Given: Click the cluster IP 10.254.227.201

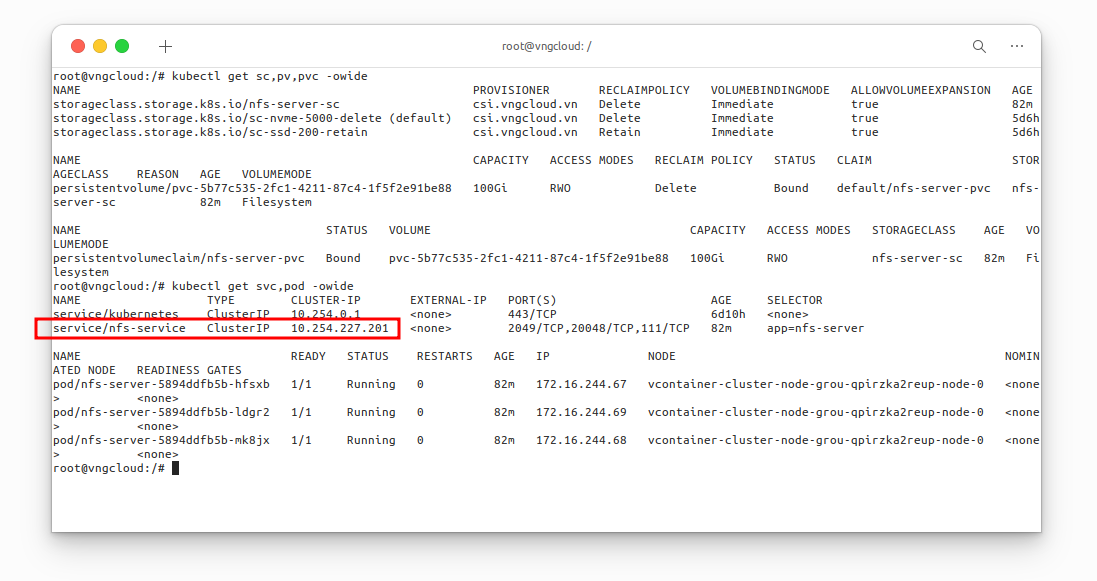Looking at the screenshot, I should click(x=339, y=328).
